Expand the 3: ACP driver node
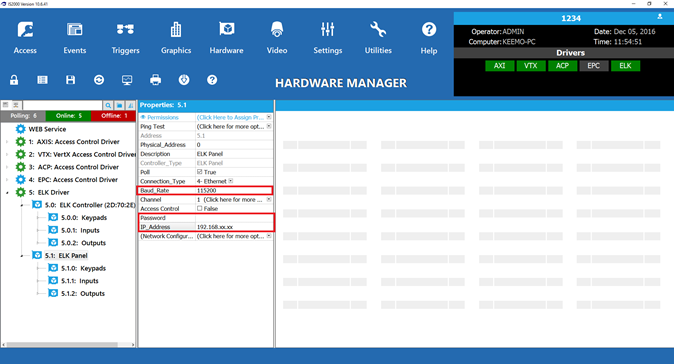 (7, 167)
